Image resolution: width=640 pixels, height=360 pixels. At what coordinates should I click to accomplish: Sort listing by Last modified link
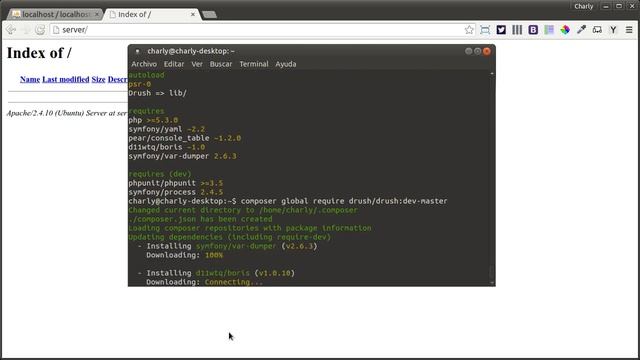[x=66, y=79]
